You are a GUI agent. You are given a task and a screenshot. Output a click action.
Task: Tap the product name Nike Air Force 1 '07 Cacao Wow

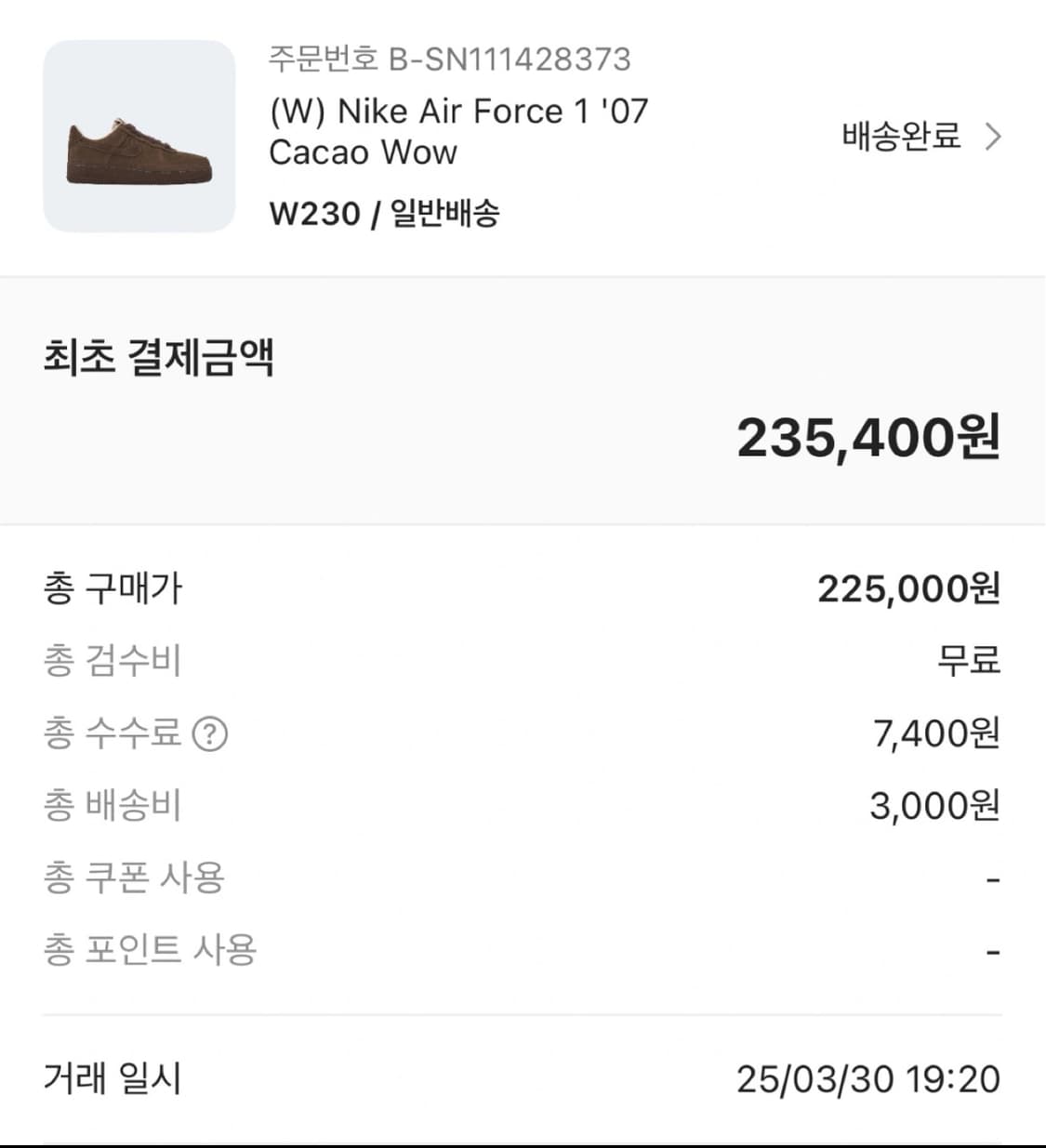coord(458,131)
